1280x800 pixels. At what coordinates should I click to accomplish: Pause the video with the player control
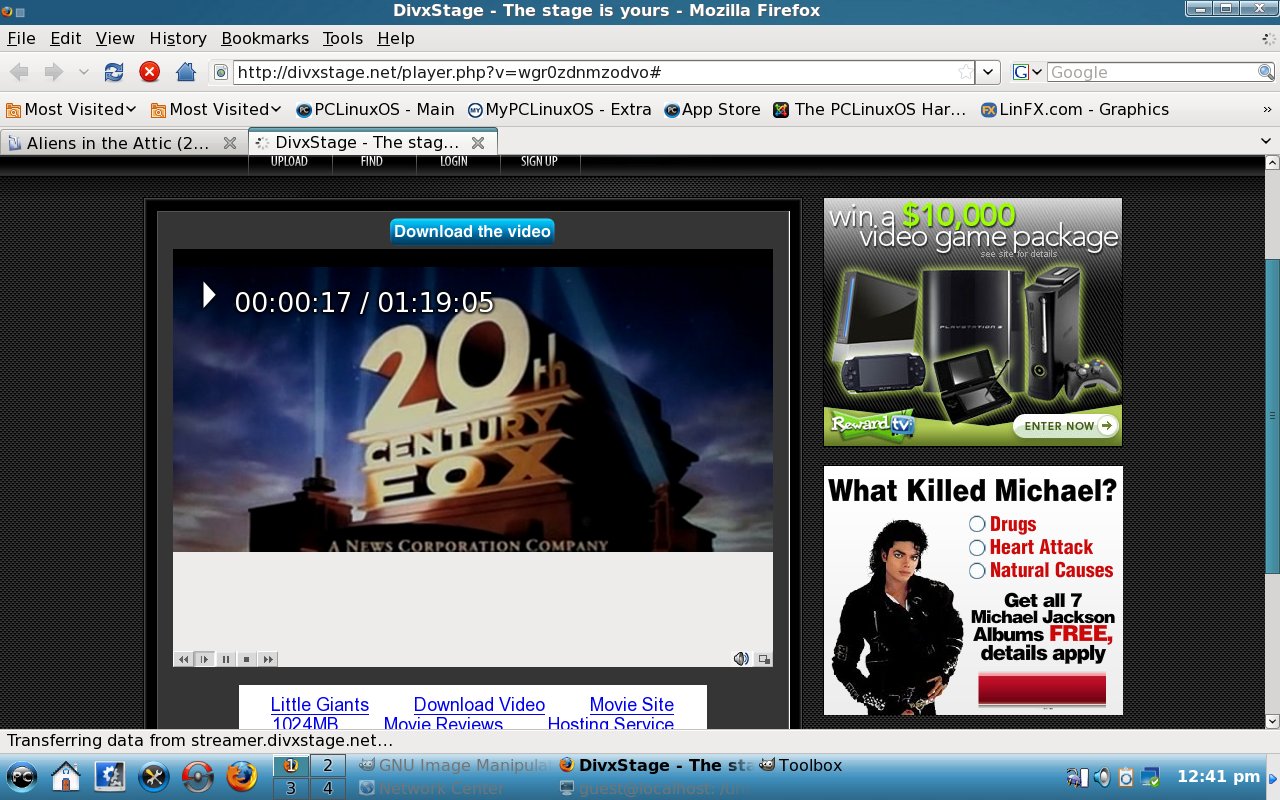(226, 659)
